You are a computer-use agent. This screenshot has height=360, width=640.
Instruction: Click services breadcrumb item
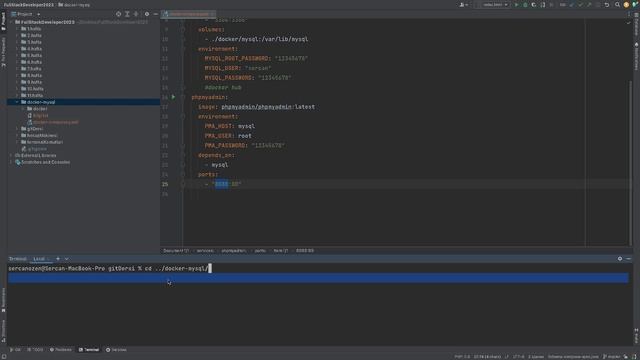tap(205, 251)
